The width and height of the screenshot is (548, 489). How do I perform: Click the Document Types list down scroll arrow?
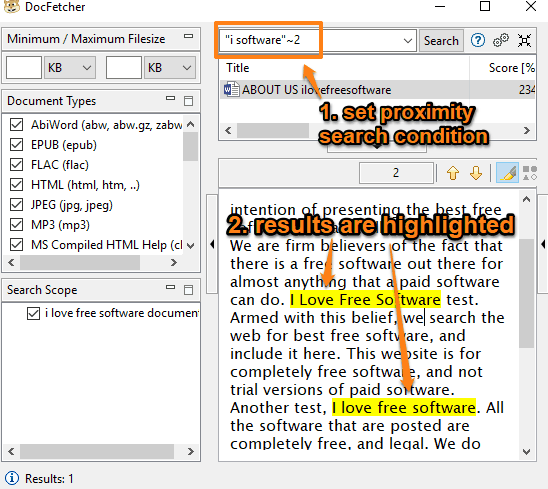[x=190, y=245]
